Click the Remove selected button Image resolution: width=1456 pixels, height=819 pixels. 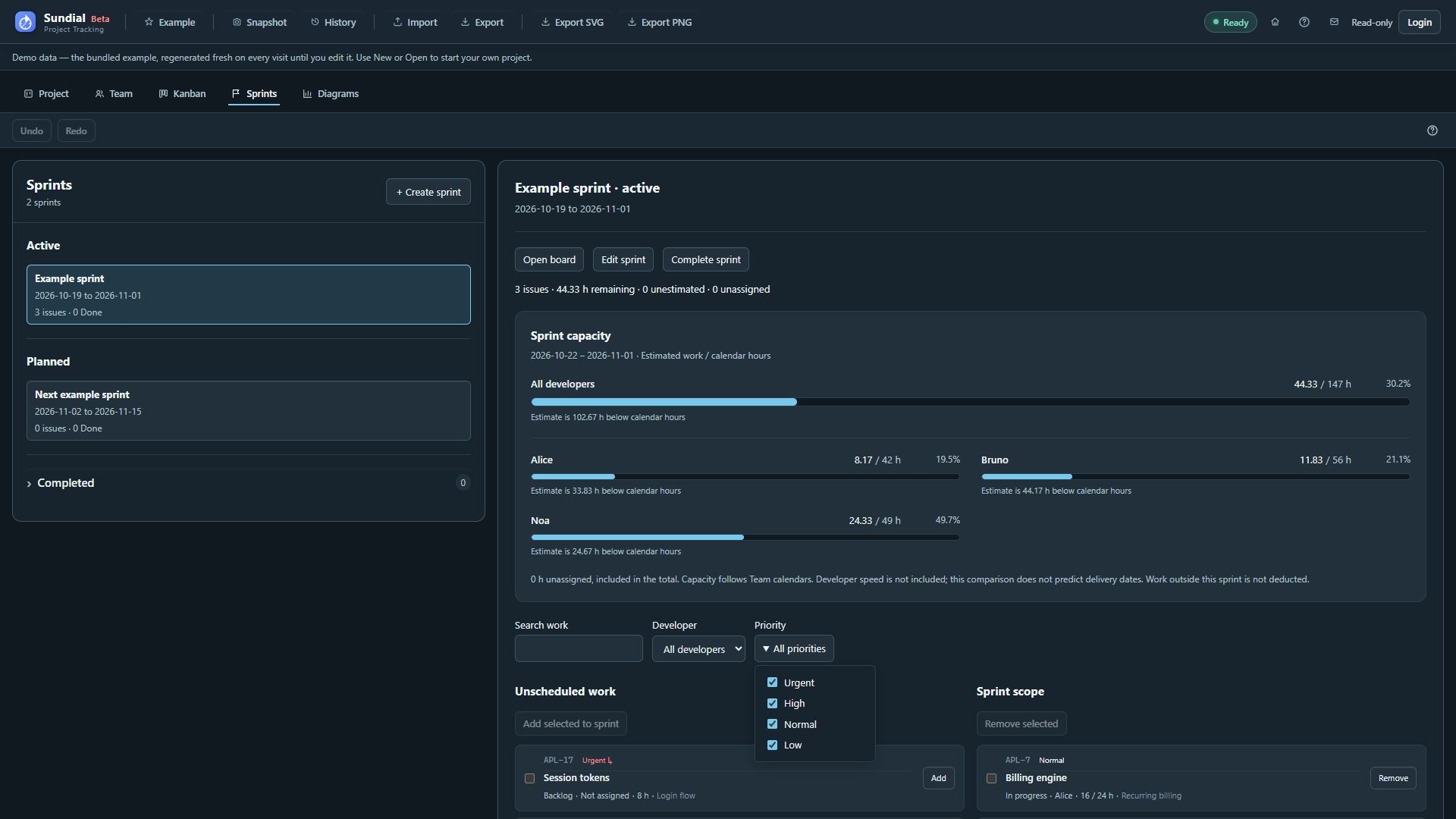[1021, 723]
